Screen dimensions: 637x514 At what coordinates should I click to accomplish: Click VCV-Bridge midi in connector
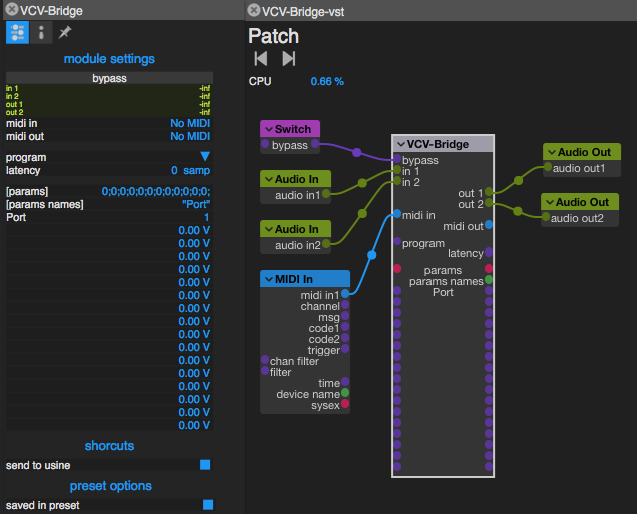[x=397, y=214]
